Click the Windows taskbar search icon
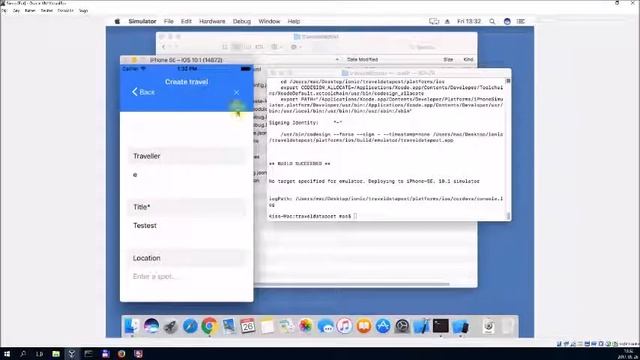 tap(23, 354)
